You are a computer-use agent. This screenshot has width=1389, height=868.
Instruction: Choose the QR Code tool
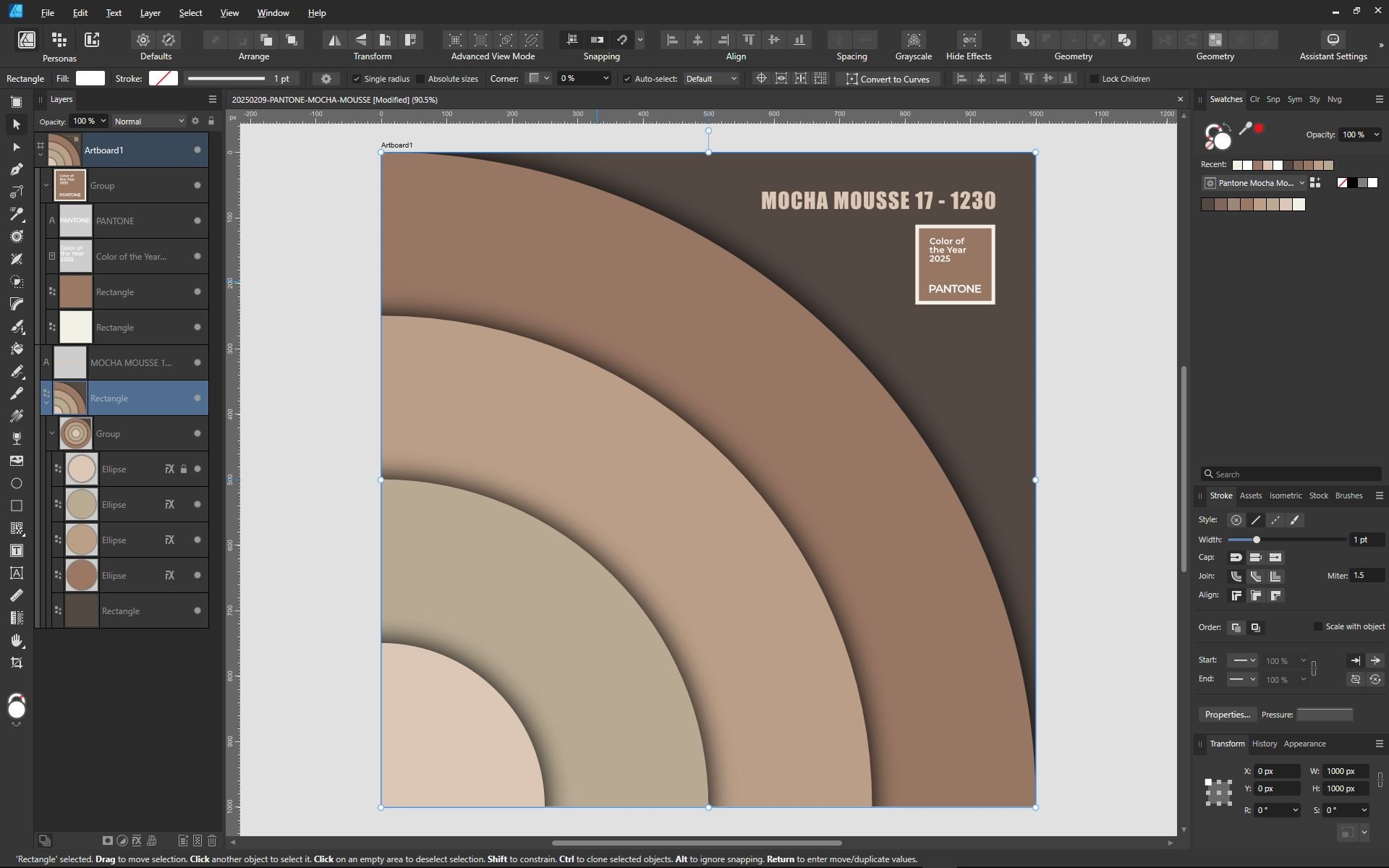(x=17, y=528)
